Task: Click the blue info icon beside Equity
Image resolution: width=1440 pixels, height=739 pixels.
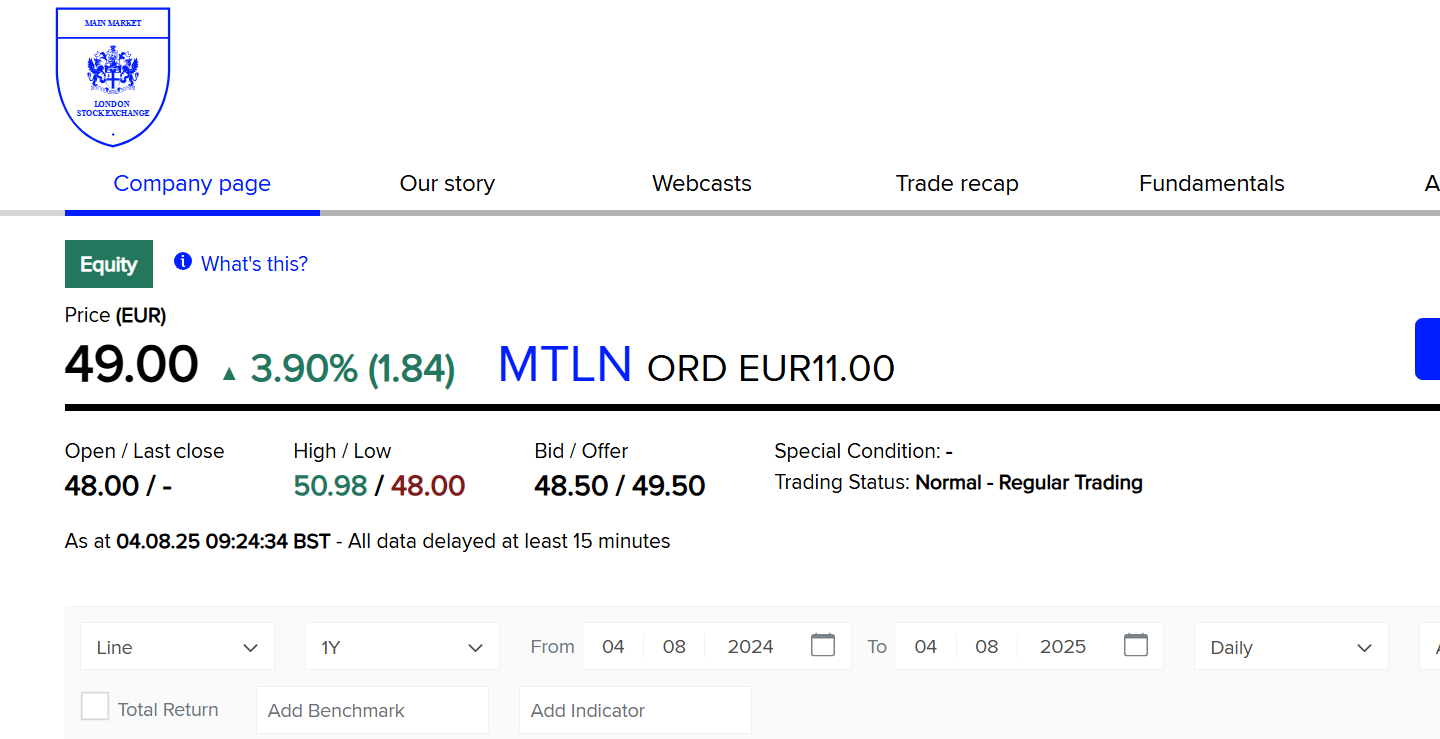Action: [x=183, y=260]
